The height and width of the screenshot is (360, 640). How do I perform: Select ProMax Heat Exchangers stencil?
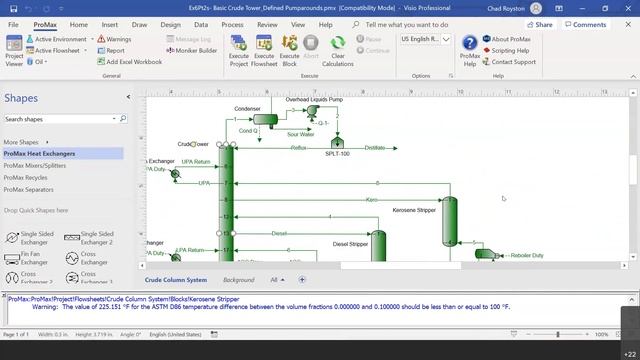63,153
